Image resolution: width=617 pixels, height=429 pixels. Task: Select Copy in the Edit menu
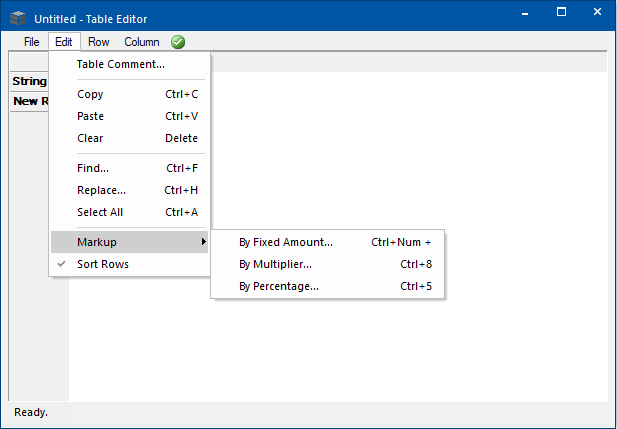129,94
